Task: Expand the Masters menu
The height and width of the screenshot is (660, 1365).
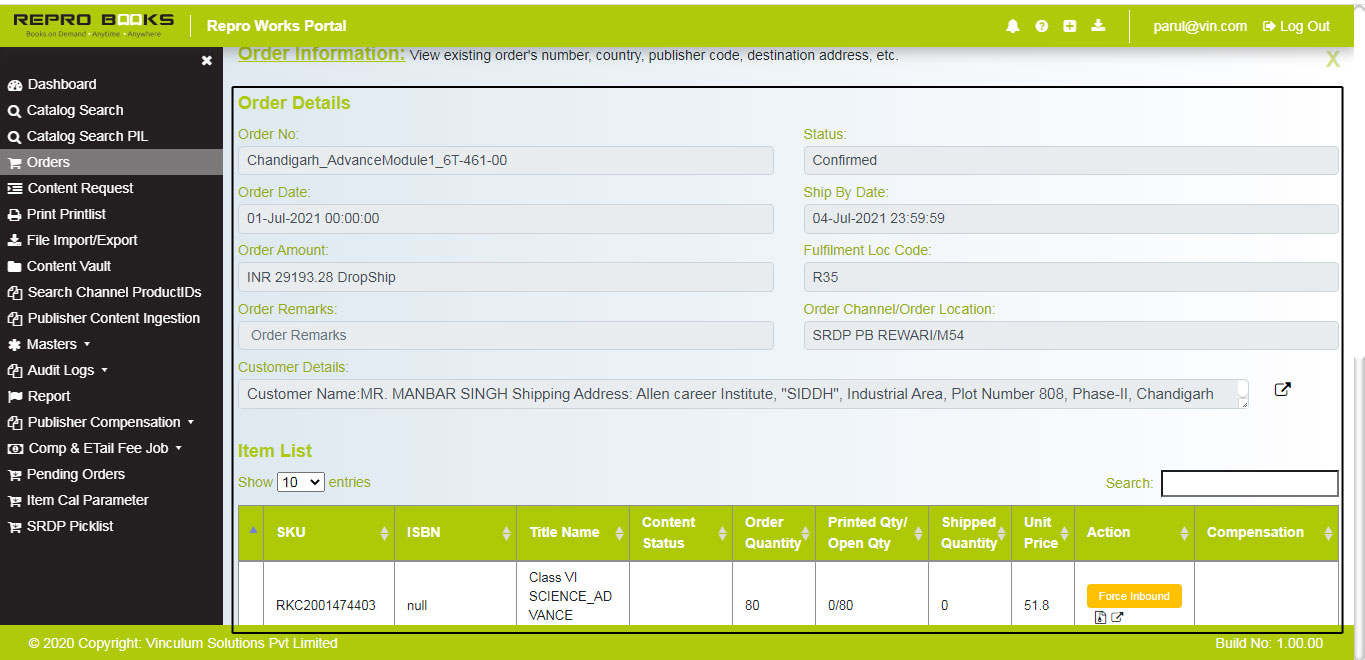Action: point(51,344)
